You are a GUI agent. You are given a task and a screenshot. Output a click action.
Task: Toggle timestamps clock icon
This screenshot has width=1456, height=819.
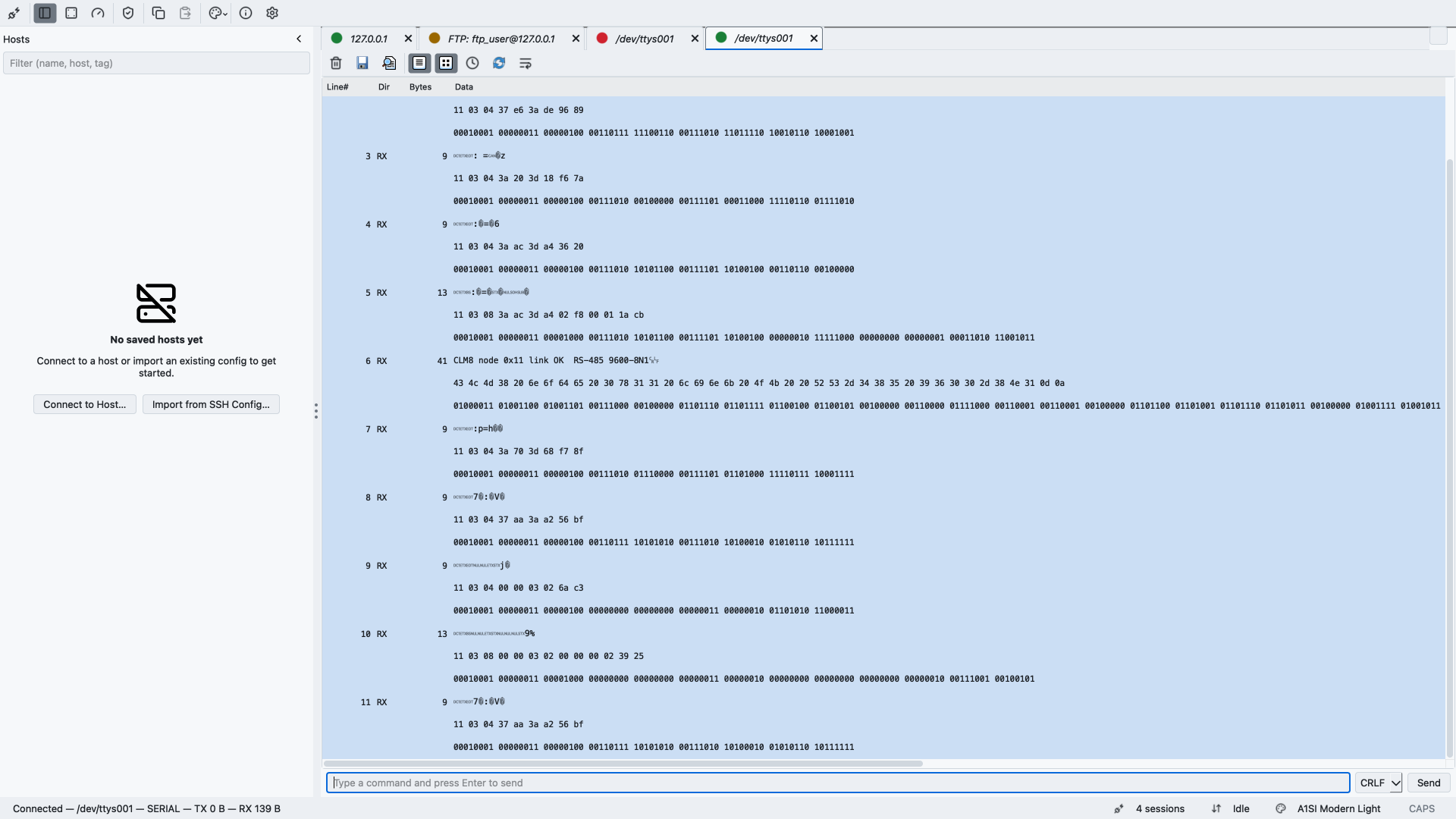472,63
